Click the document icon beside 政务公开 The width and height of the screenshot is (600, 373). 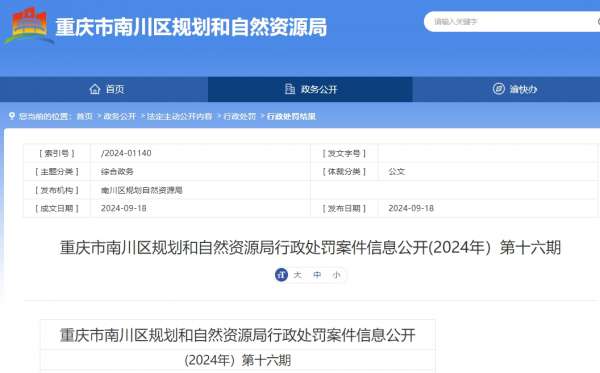(290, 89)
